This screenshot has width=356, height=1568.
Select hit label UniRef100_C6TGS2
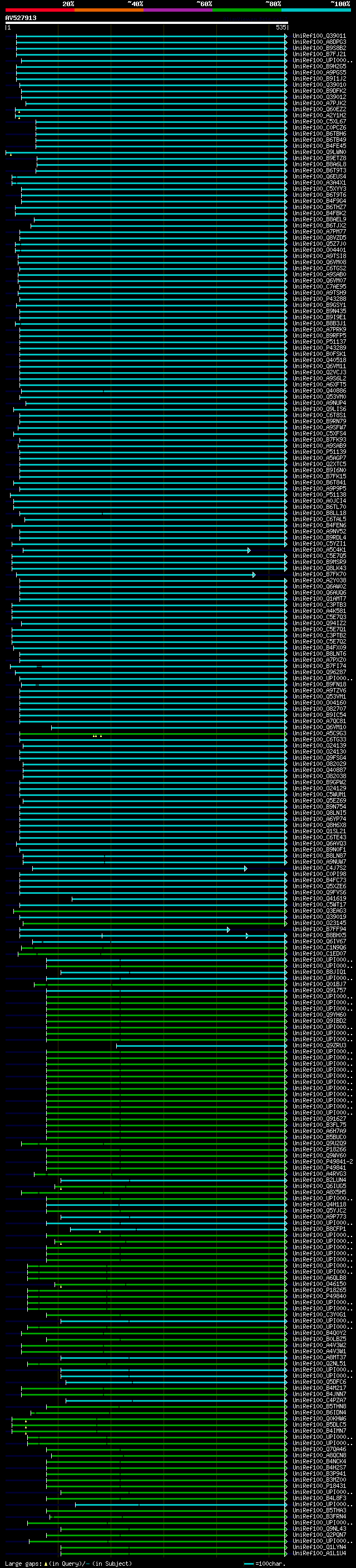[x=319, y=269]
